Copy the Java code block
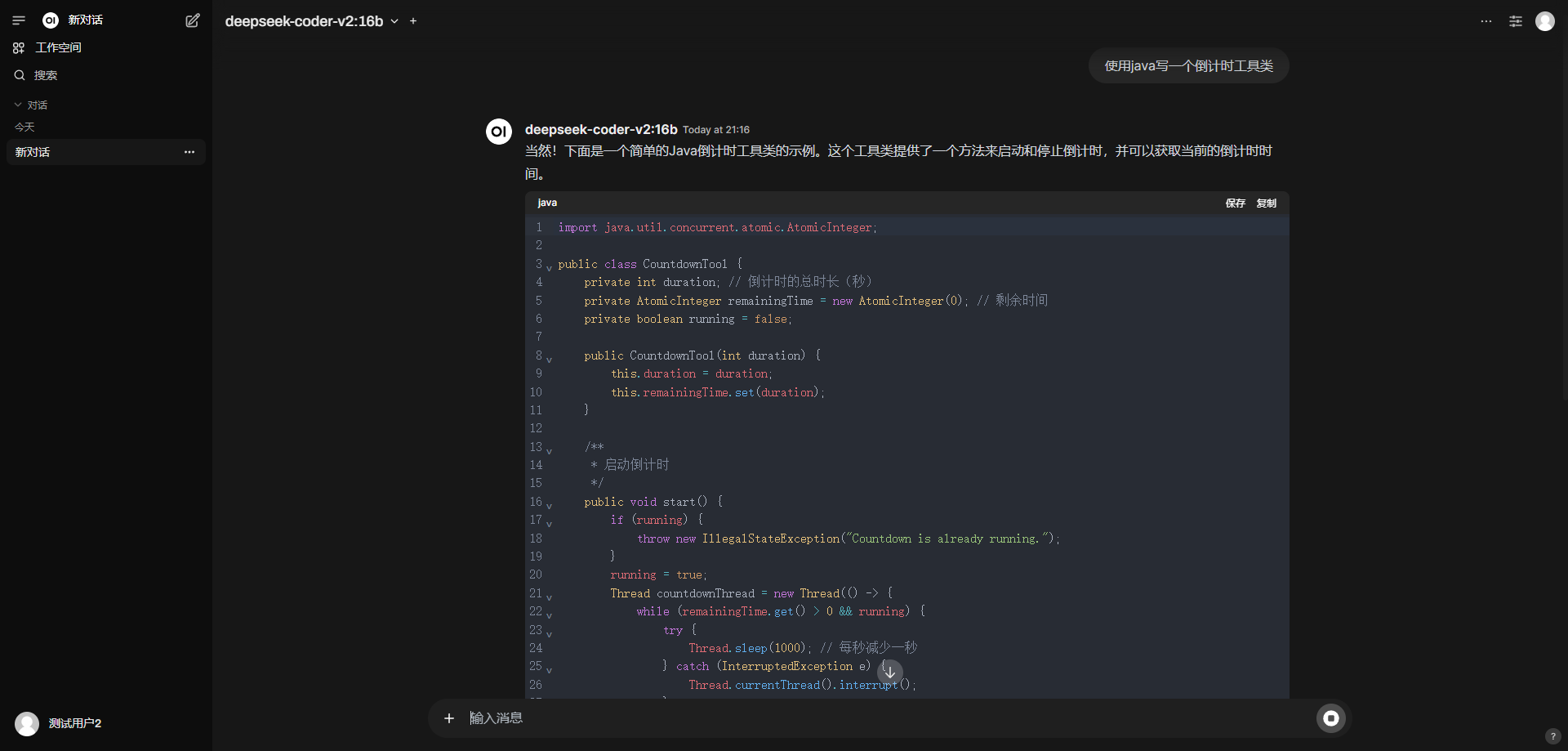The width and height of the screenshot is (1568, 751). [x=1266, y=203]
